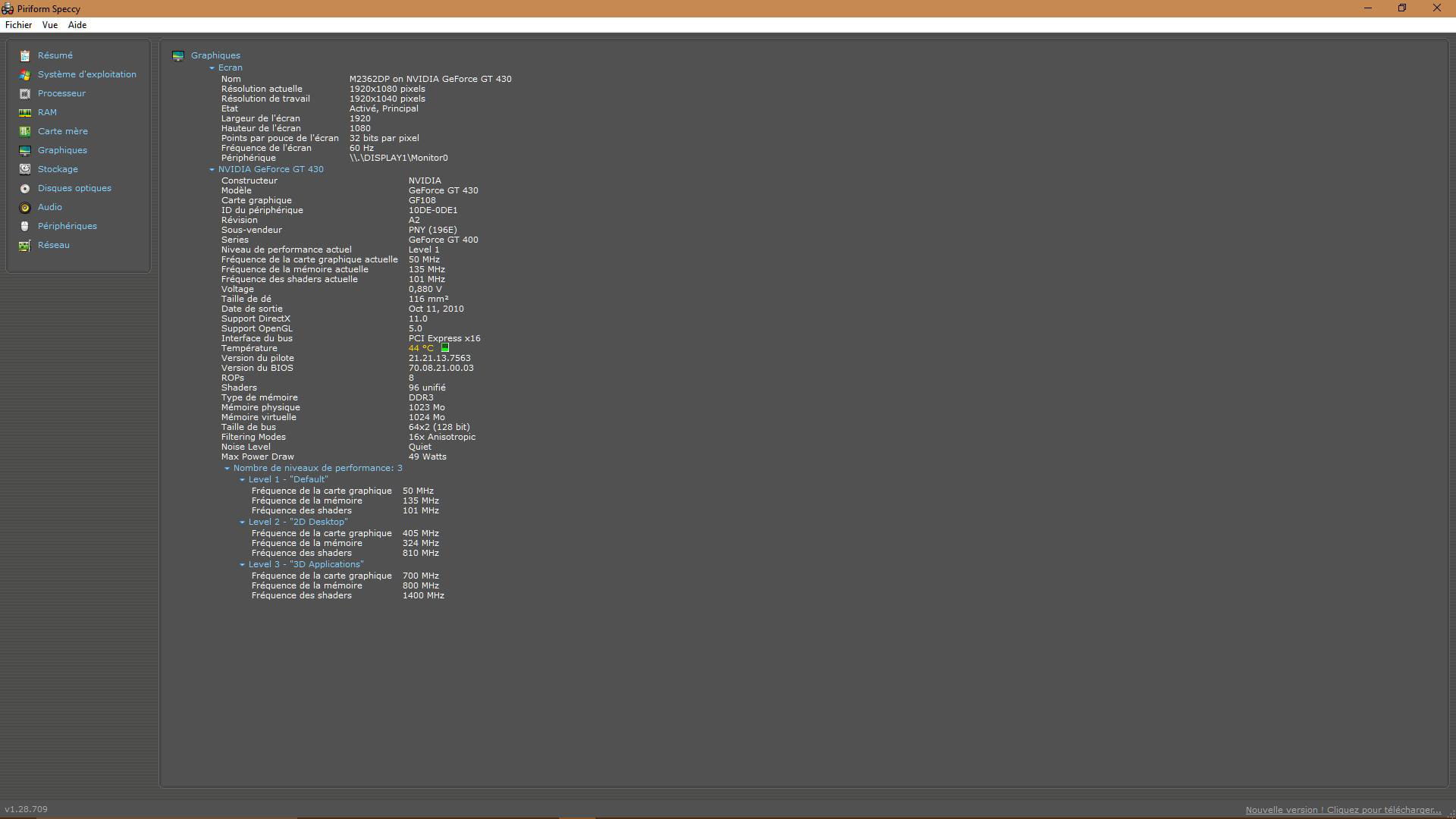Collapse Level 3 "3D Applications" node
This screenshot has height=819, width=1456.
(242, 565)
